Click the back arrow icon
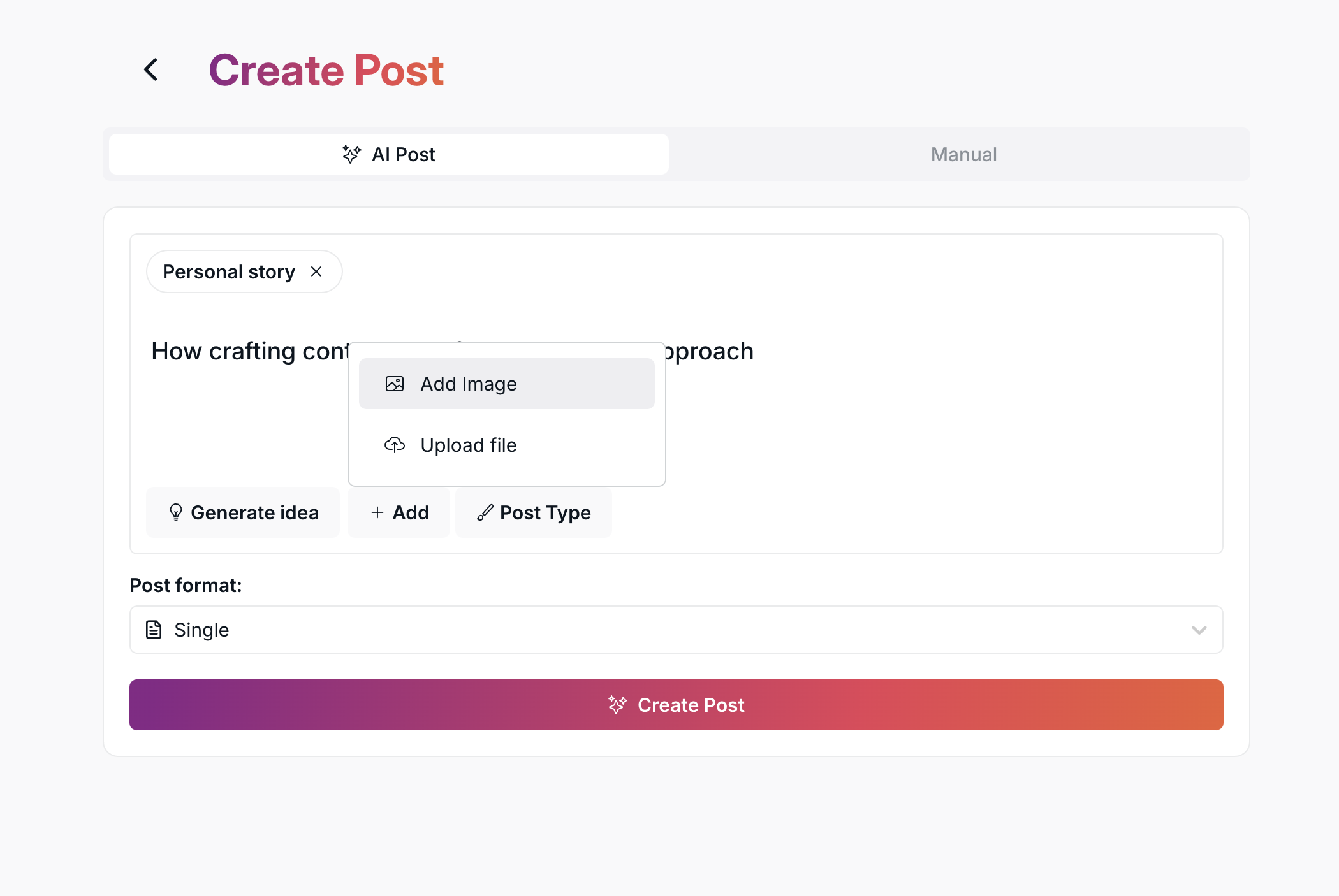Screen dimensions: 1339x896 [x=151, y=69]
